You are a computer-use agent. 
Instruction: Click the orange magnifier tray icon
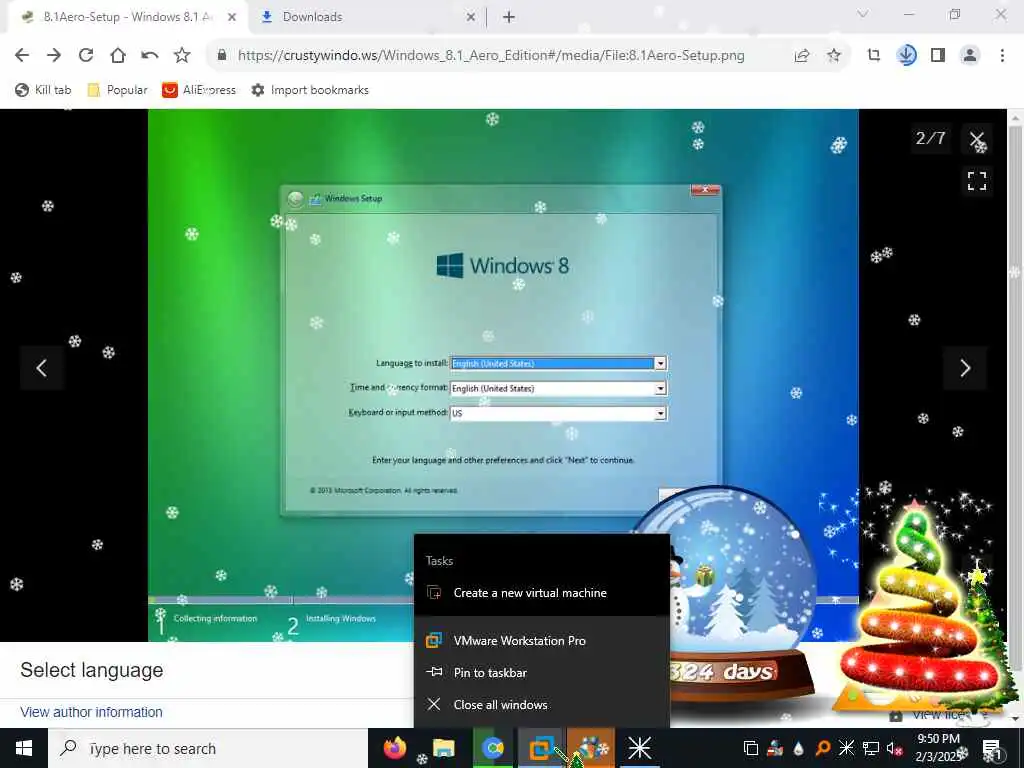coord(823,748)
